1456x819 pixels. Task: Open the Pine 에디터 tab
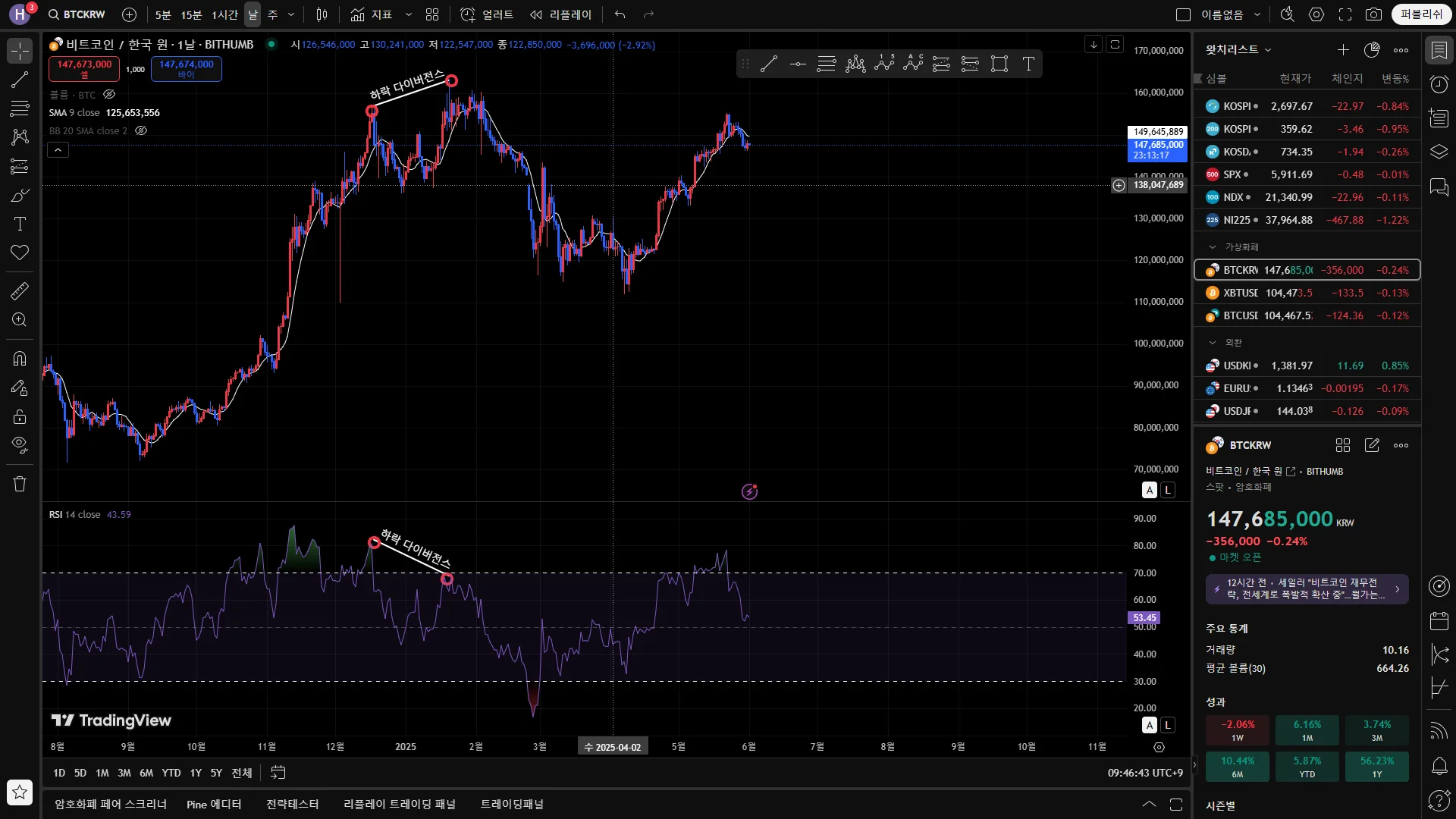point(214,804)
